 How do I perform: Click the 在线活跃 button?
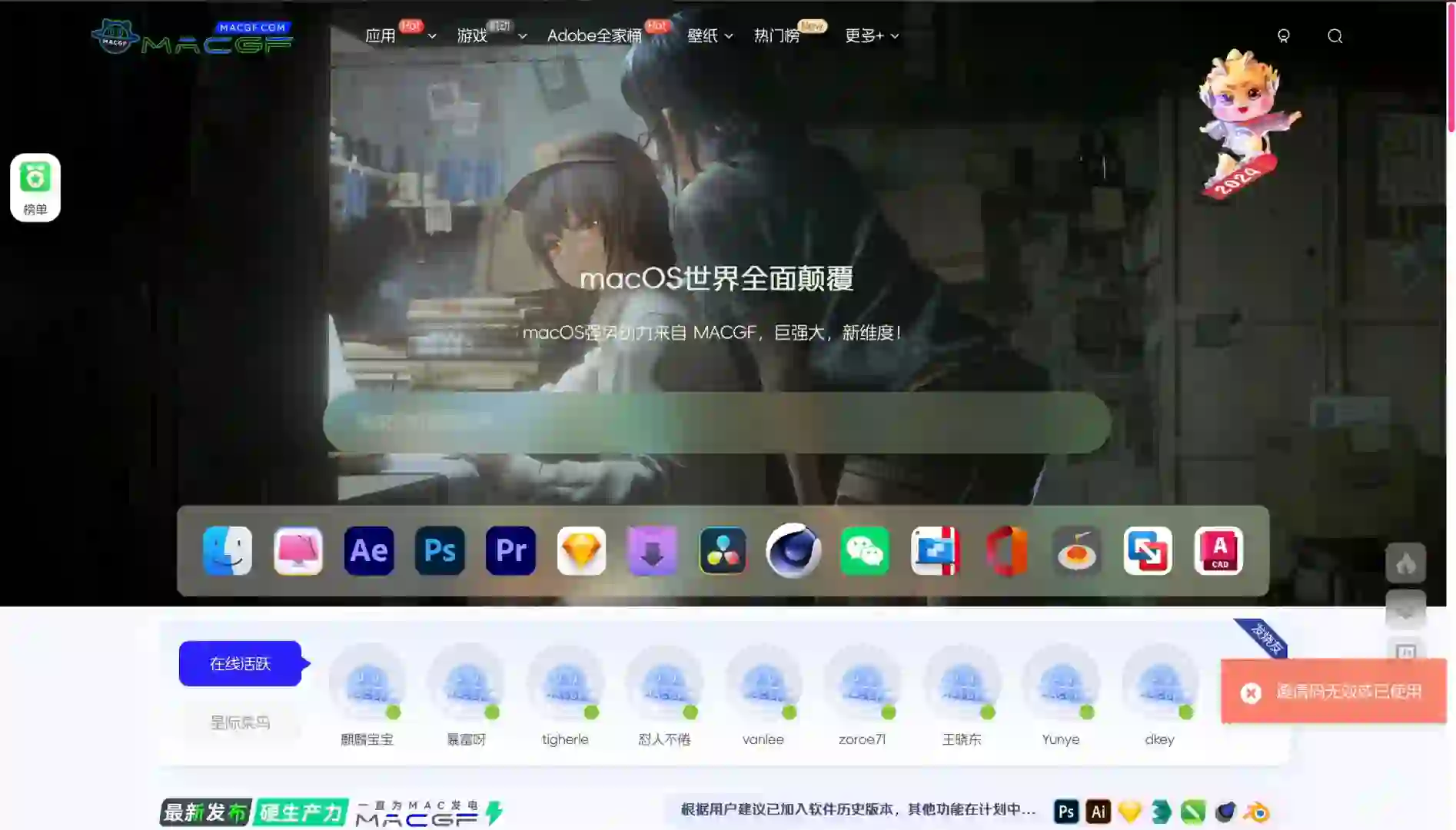239,663
